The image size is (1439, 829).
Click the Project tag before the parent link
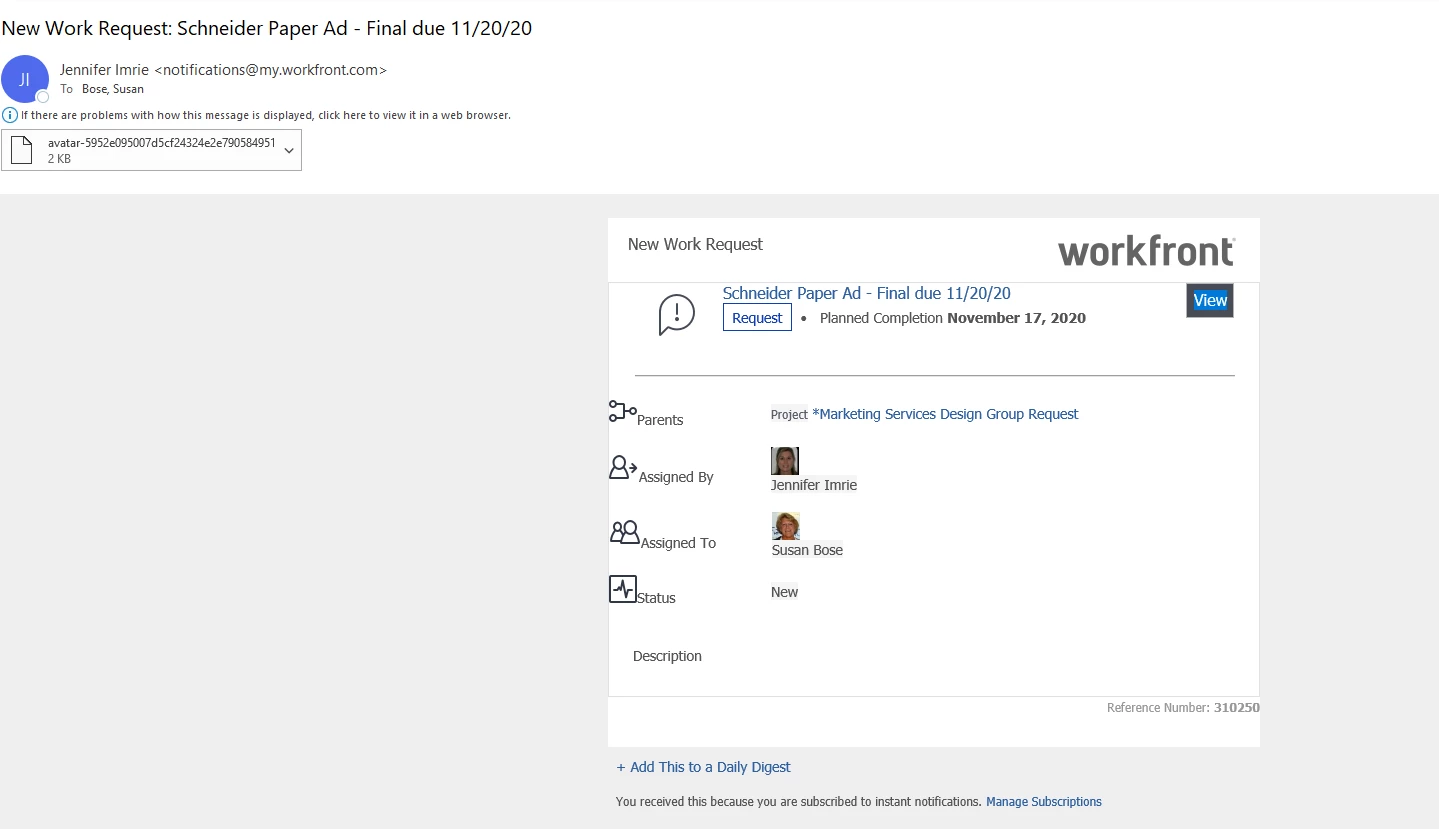[789, 414]
